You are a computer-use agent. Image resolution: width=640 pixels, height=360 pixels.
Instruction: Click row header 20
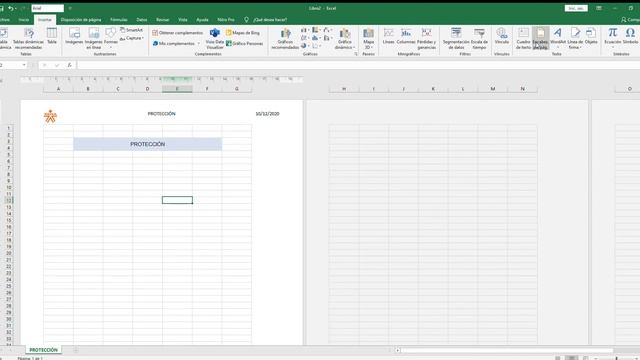click(9, 253)
